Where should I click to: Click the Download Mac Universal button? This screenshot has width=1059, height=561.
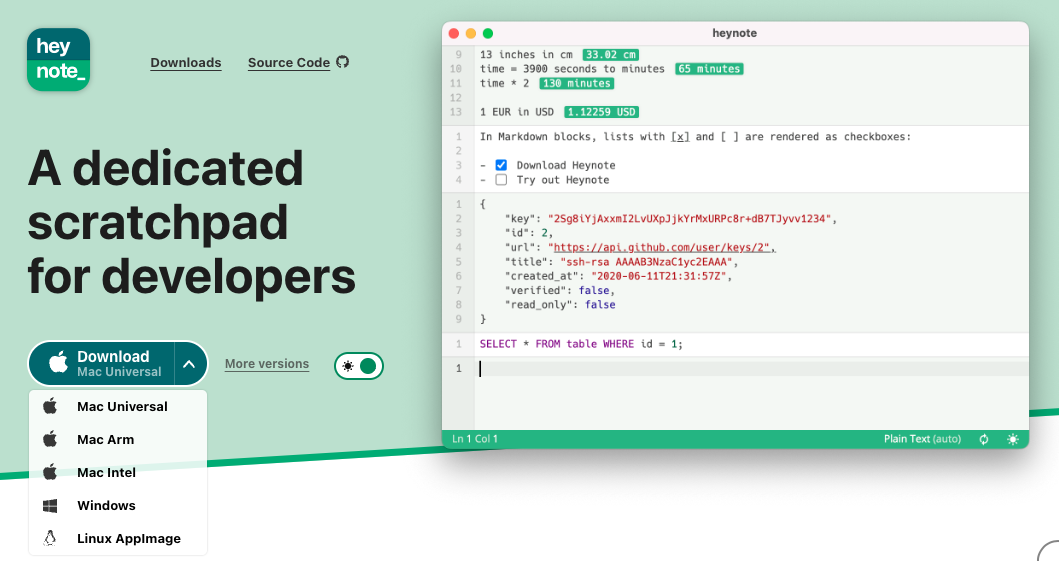(101, 363)
